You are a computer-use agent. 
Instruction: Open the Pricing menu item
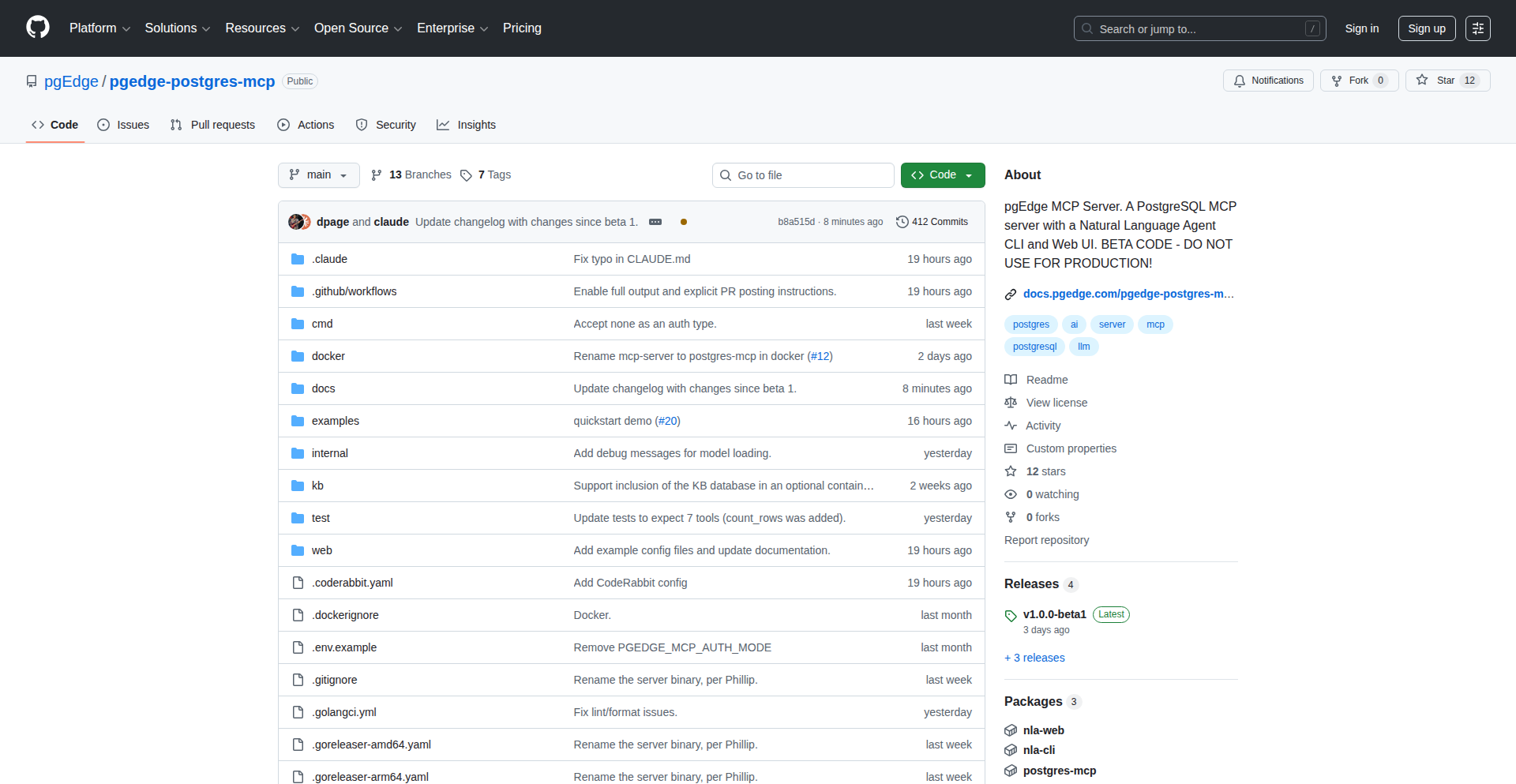(522, 28)
